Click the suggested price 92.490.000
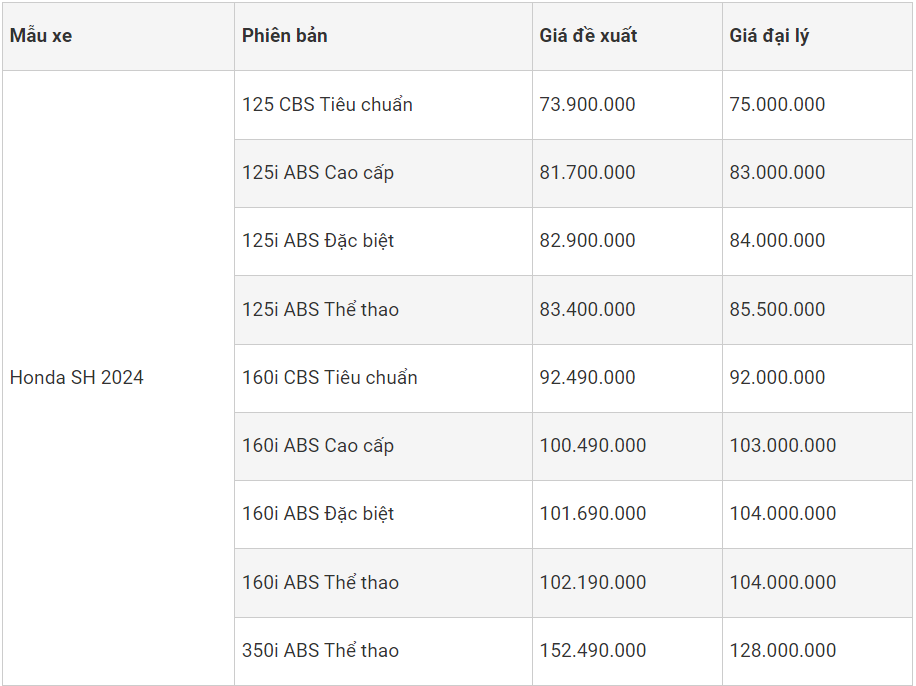Screen dimensions: 916x686 pyautogui.click(x=587, y=378)
